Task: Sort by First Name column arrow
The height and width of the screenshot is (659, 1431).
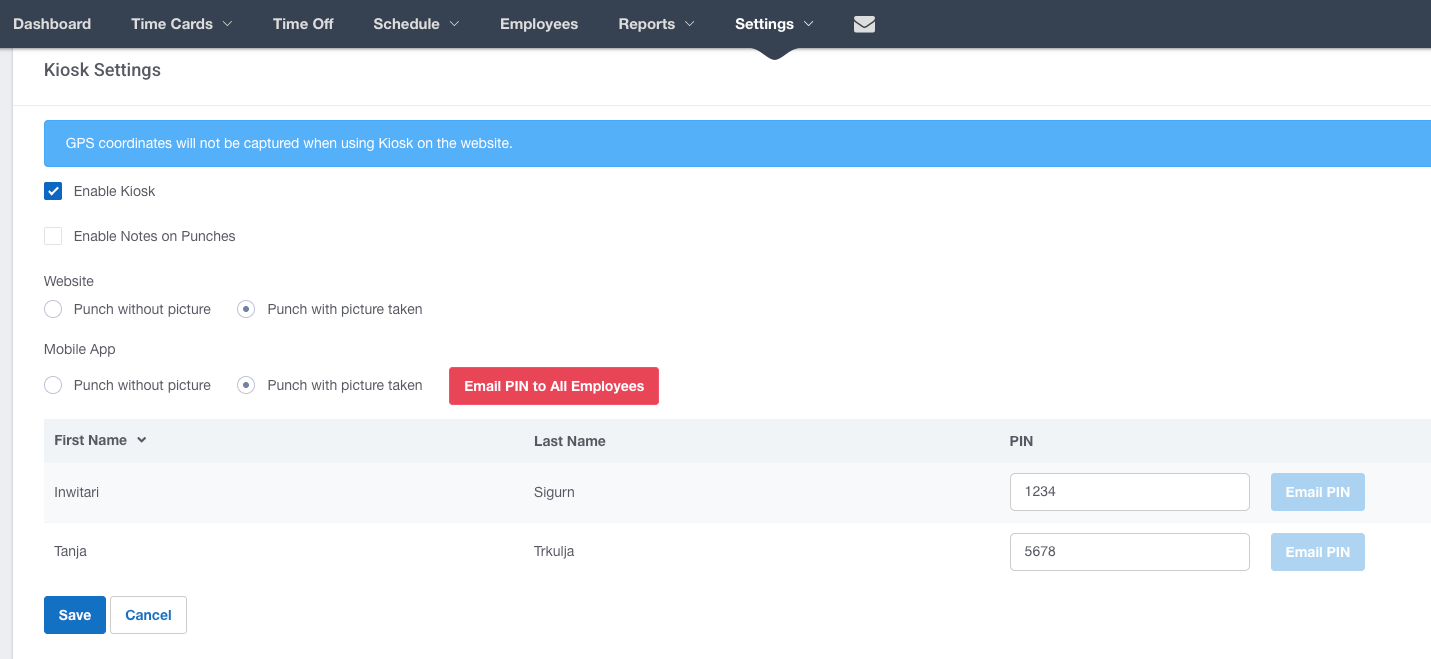Action: [x=142, y=440]
